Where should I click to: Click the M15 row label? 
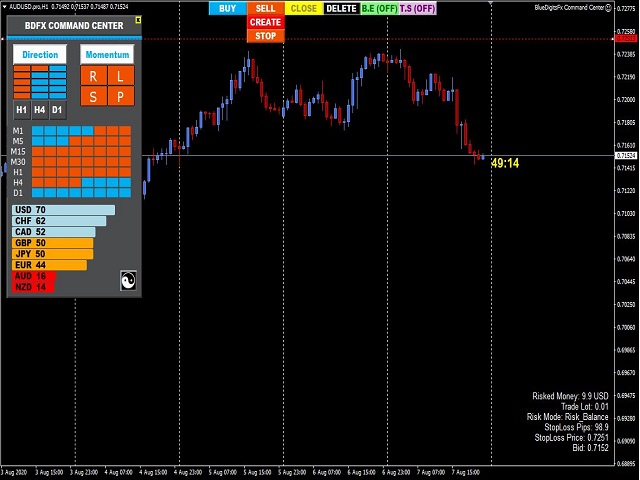point(18,151)
